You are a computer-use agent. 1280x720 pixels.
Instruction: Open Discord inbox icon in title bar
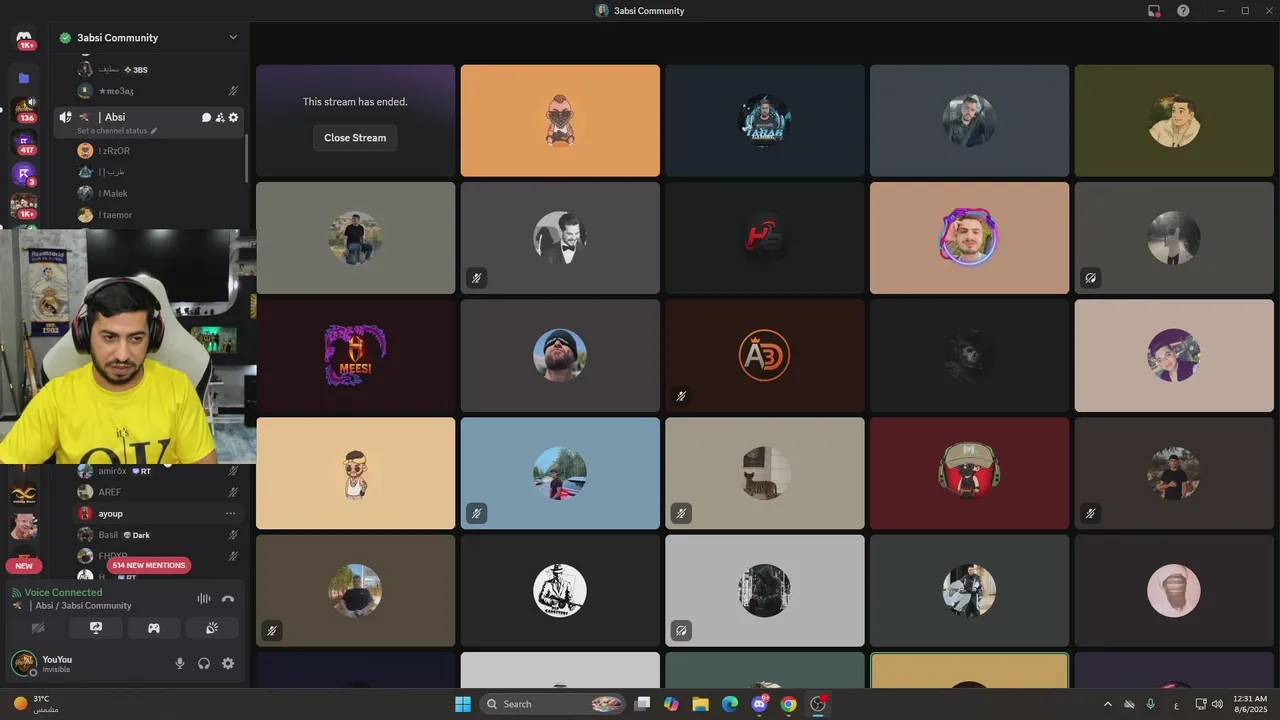tap(1154, 10)
